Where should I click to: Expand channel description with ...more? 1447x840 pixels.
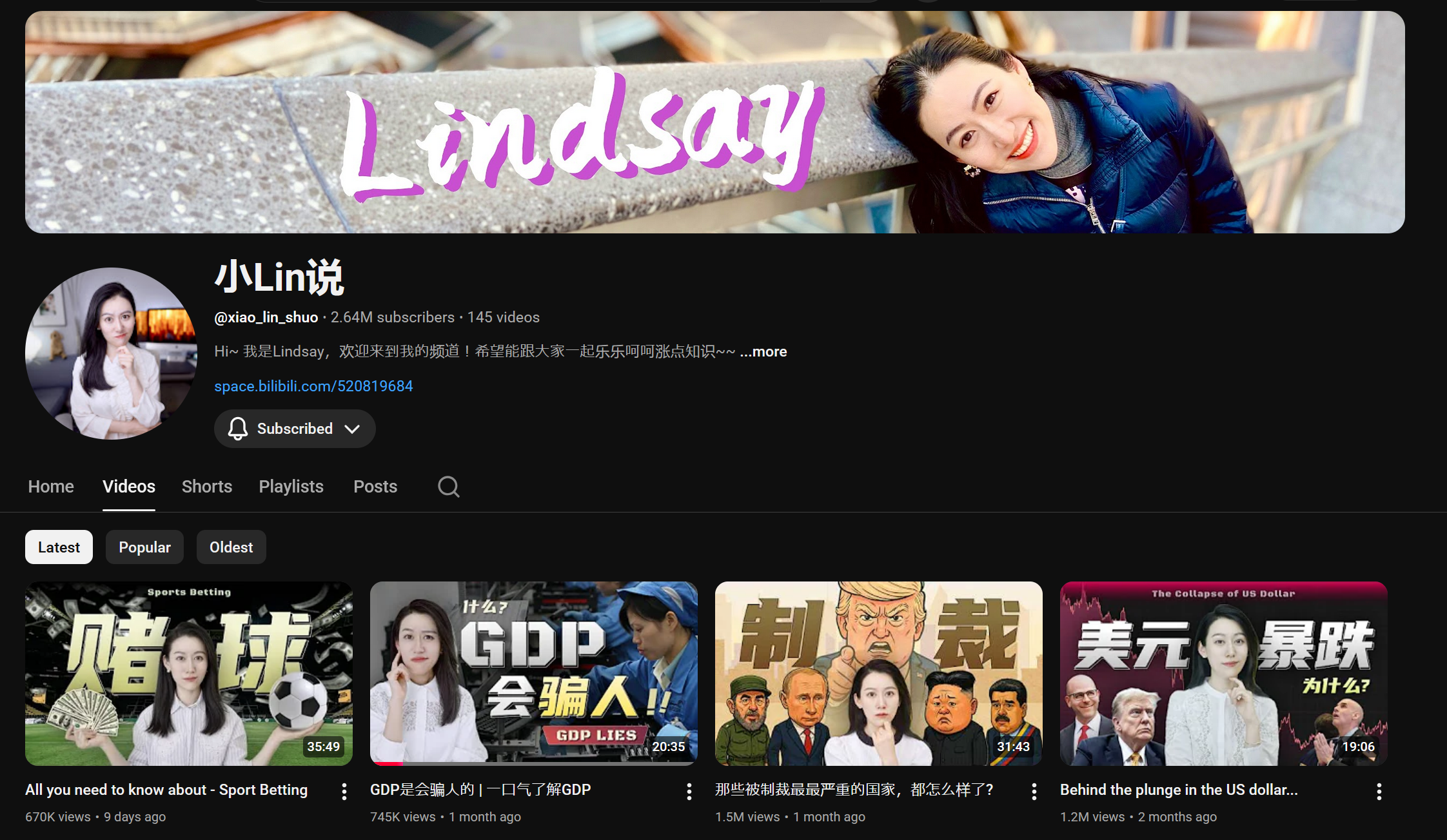tap(763, 351)
